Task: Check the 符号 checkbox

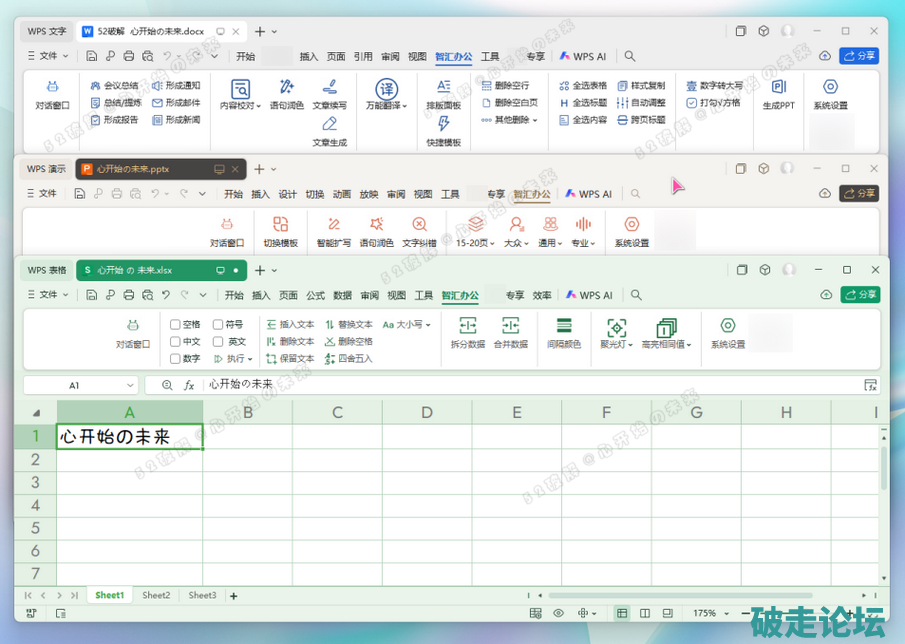Action: coord(219,325)
